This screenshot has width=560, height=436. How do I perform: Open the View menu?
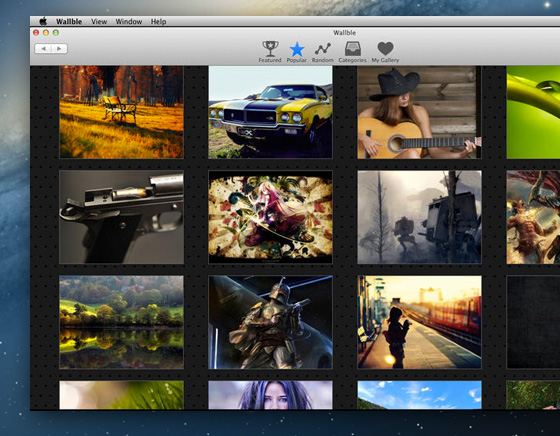[99, 21]
